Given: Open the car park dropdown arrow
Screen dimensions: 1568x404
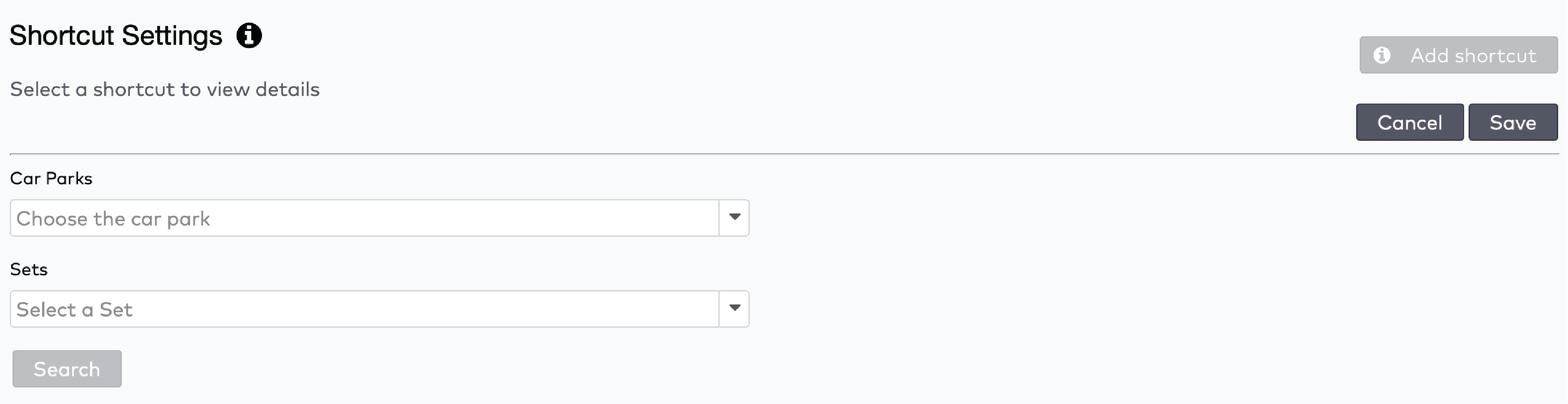Looking at the screenshot, I should click(x=734, y=217).
